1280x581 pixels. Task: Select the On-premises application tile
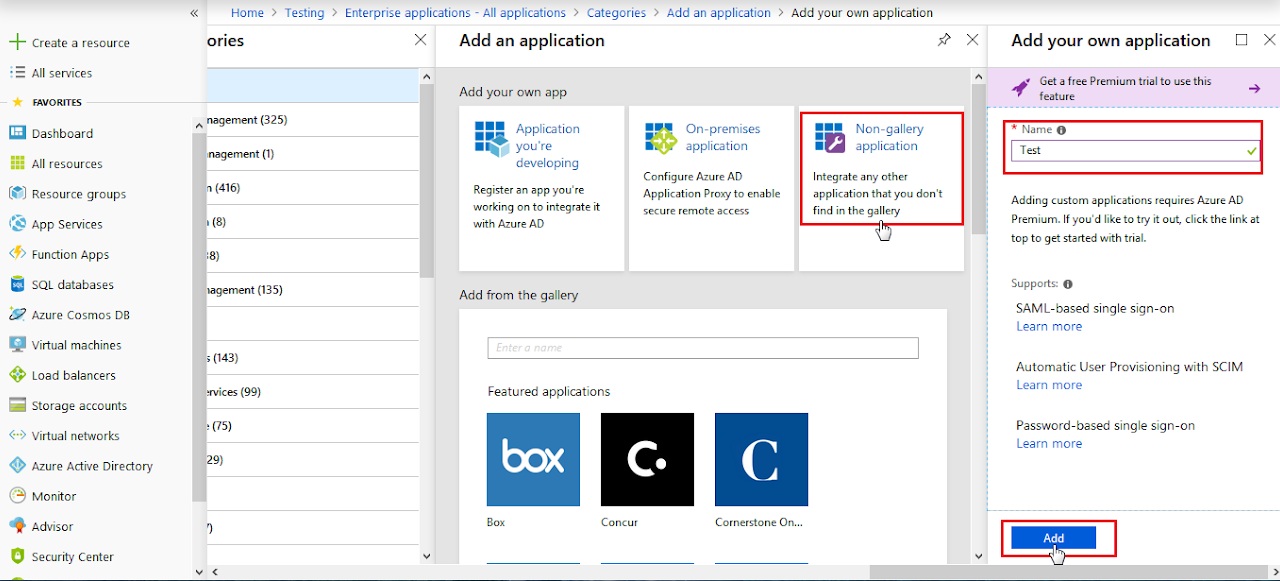point(712,189)
